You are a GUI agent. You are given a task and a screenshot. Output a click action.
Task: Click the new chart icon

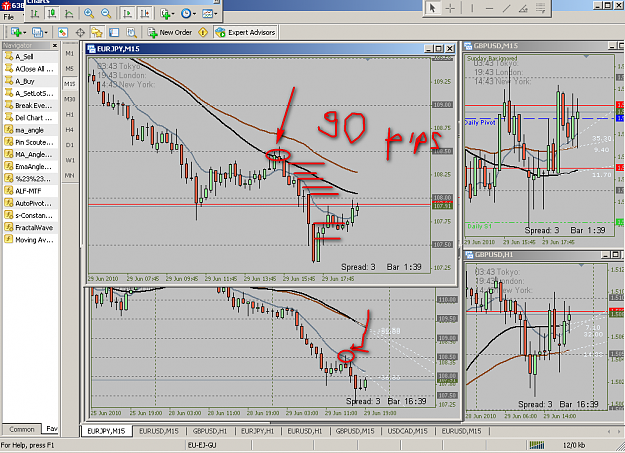[16, 32]
